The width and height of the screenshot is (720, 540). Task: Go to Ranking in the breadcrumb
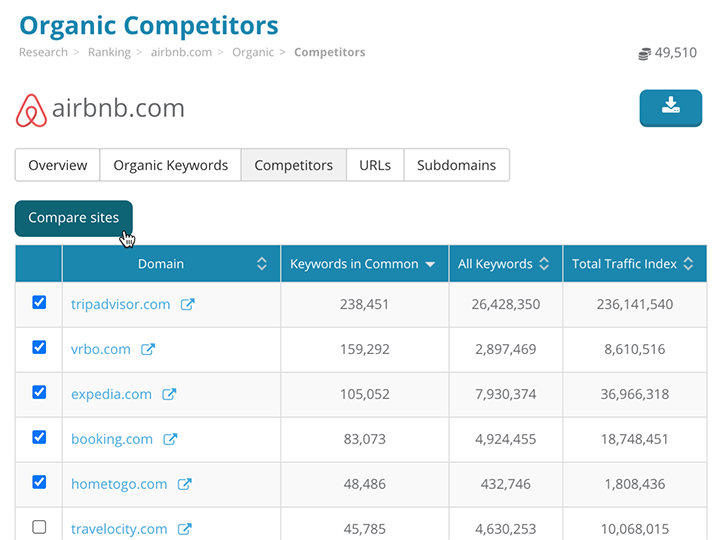(x=109, y=52)
